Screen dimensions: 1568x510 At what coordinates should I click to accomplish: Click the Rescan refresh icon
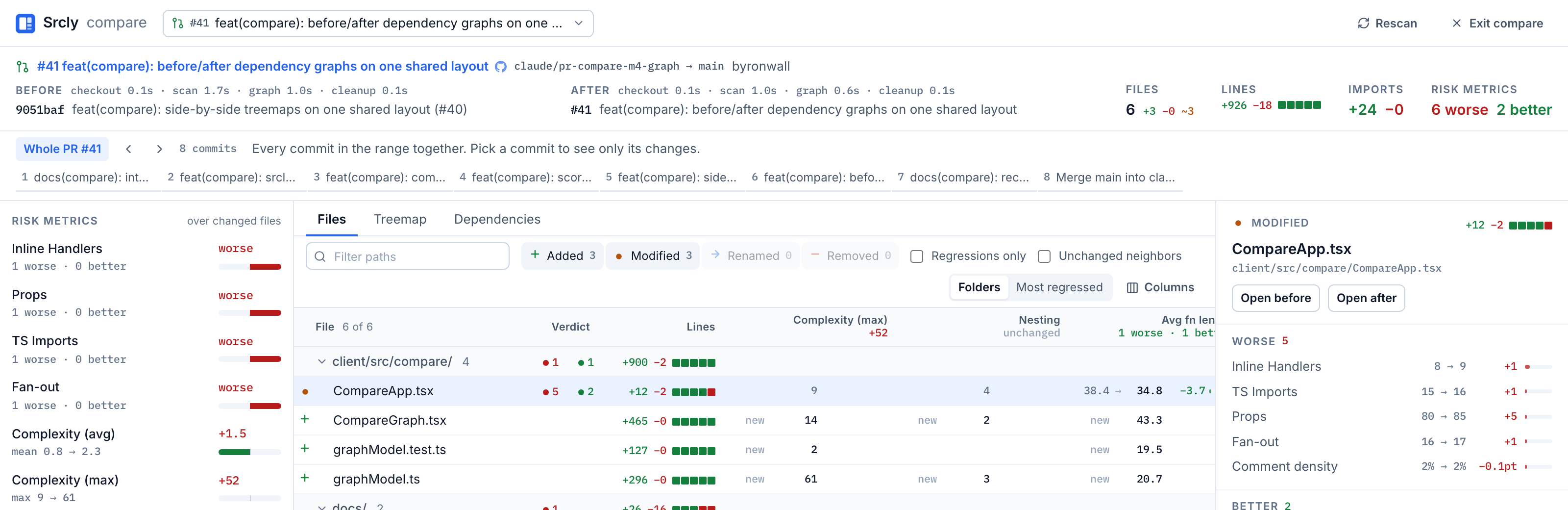[1364, 23]
